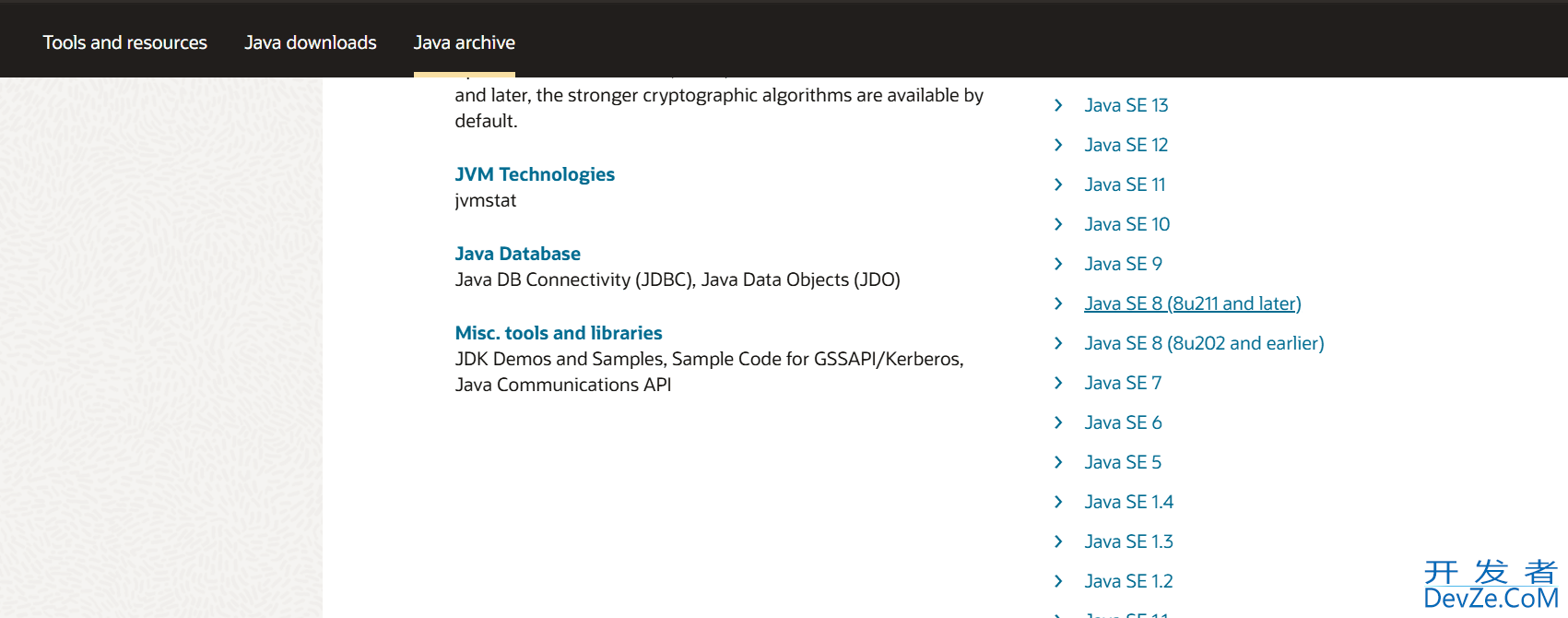The height and width of the screenshot is (618, 1568).
Task: Open Java SE 8 (8u211 and later) link
Action: coord(1193,303)
